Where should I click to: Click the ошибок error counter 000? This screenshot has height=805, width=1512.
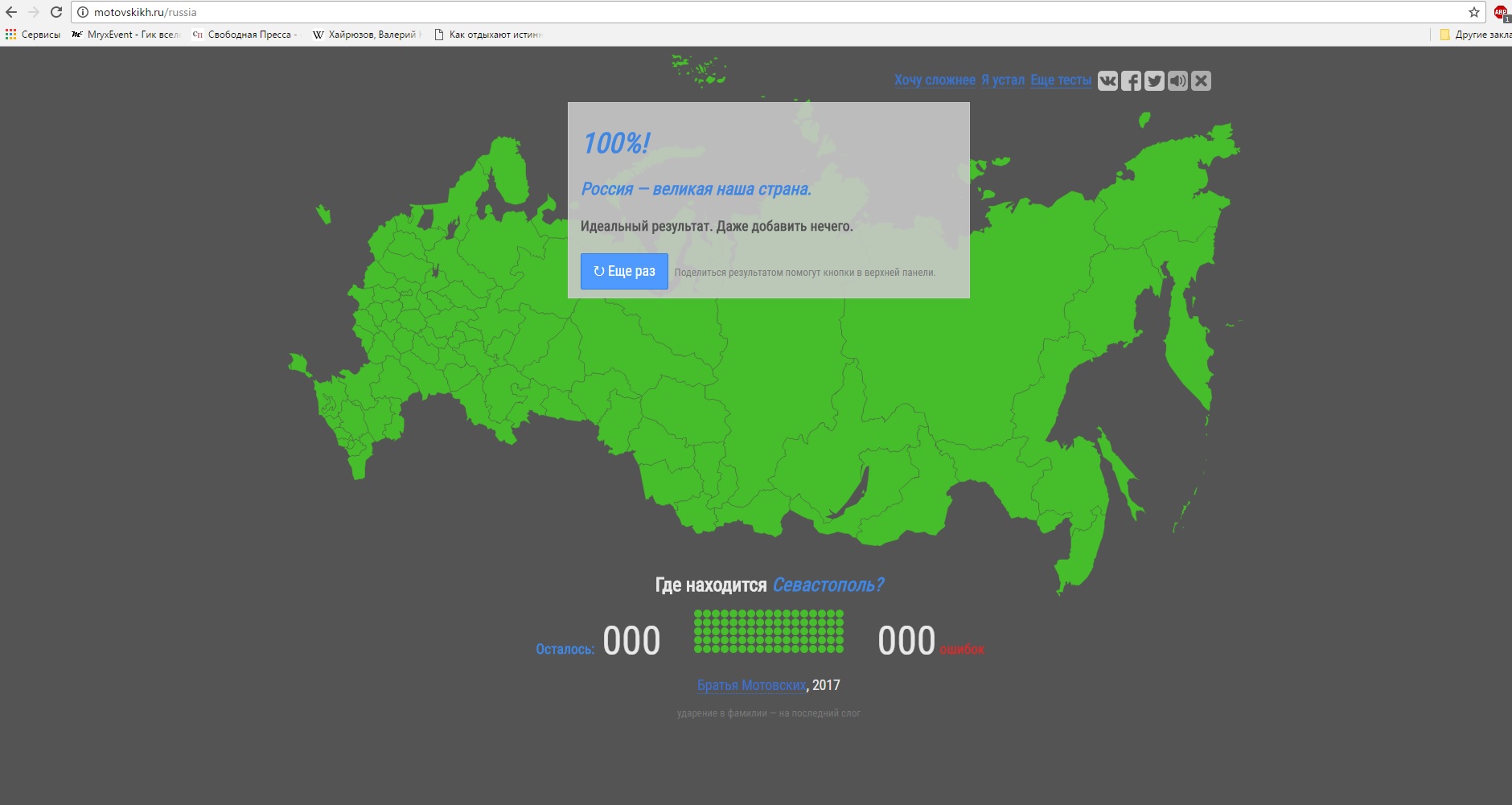(906, 641)
